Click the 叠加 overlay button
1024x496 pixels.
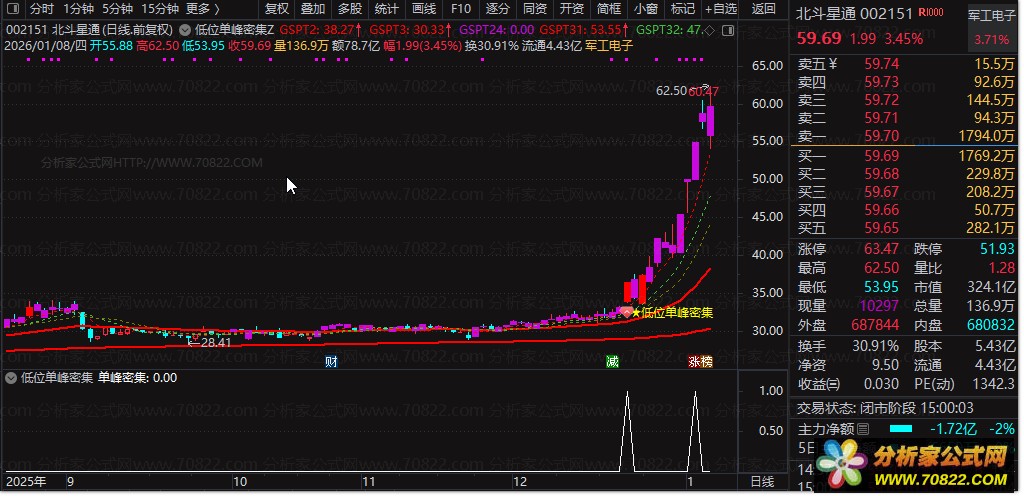tap(313, 8)
